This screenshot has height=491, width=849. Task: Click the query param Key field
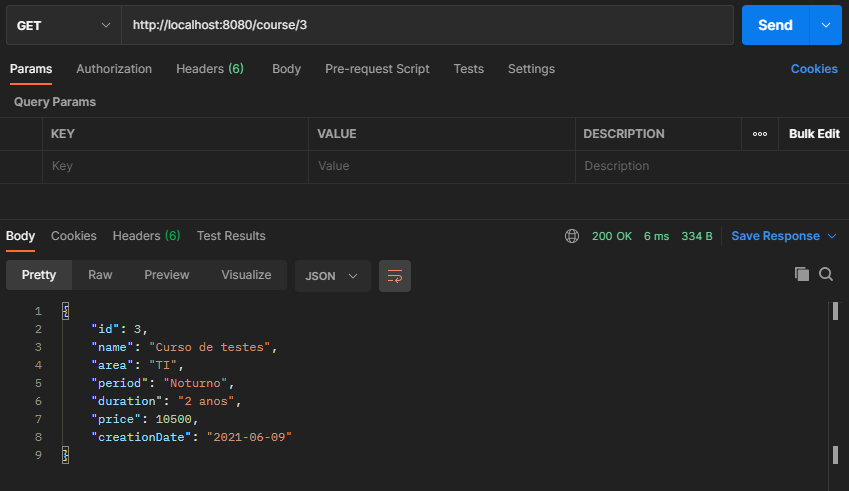click(x=175, y=166)
